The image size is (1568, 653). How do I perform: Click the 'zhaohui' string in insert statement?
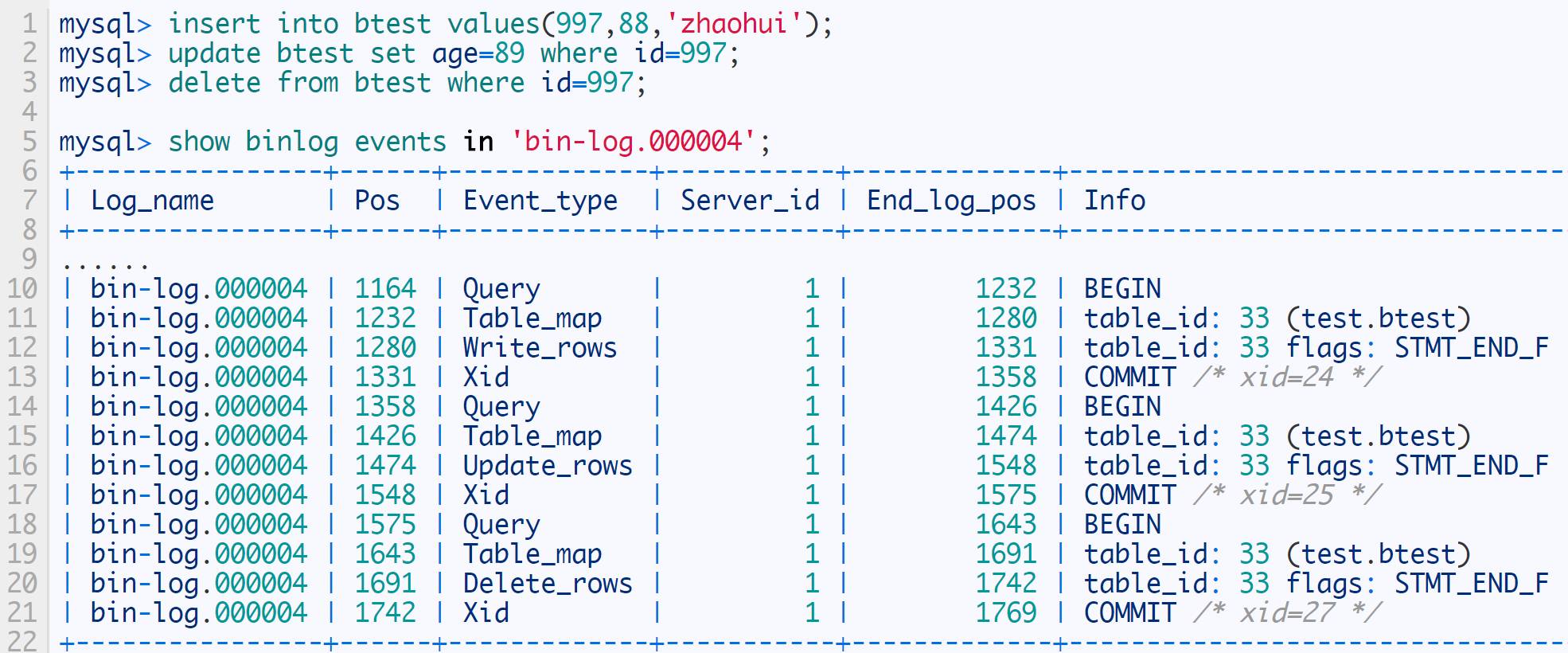click(x=734, y=24)
